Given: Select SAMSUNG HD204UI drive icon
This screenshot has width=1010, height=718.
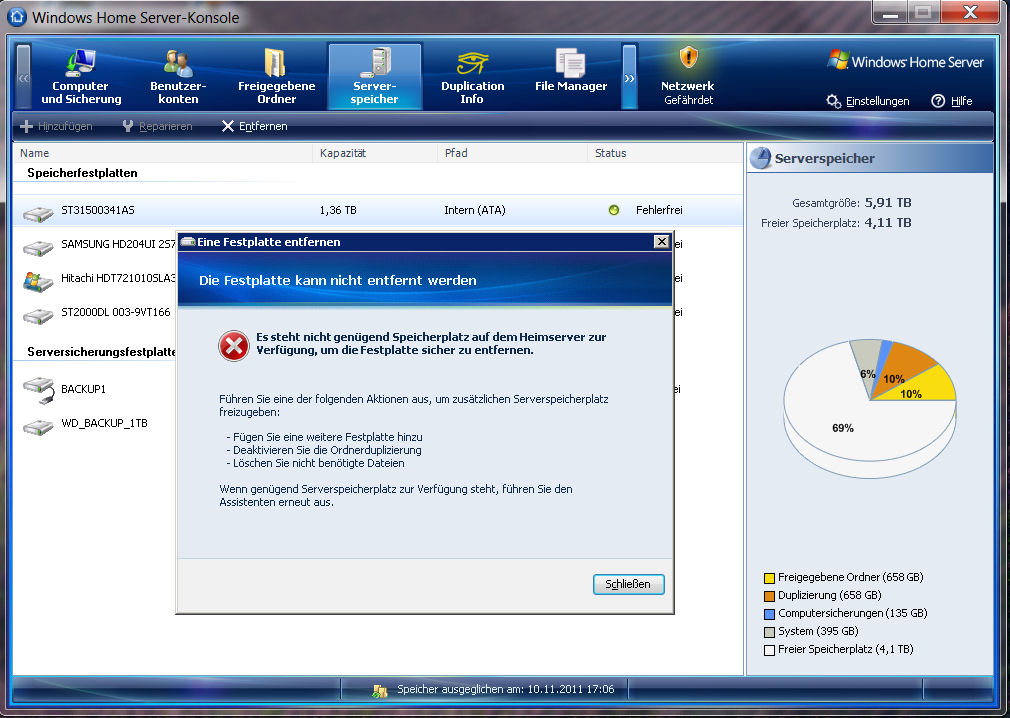Looking at the screenshot, I should point(38,247).
